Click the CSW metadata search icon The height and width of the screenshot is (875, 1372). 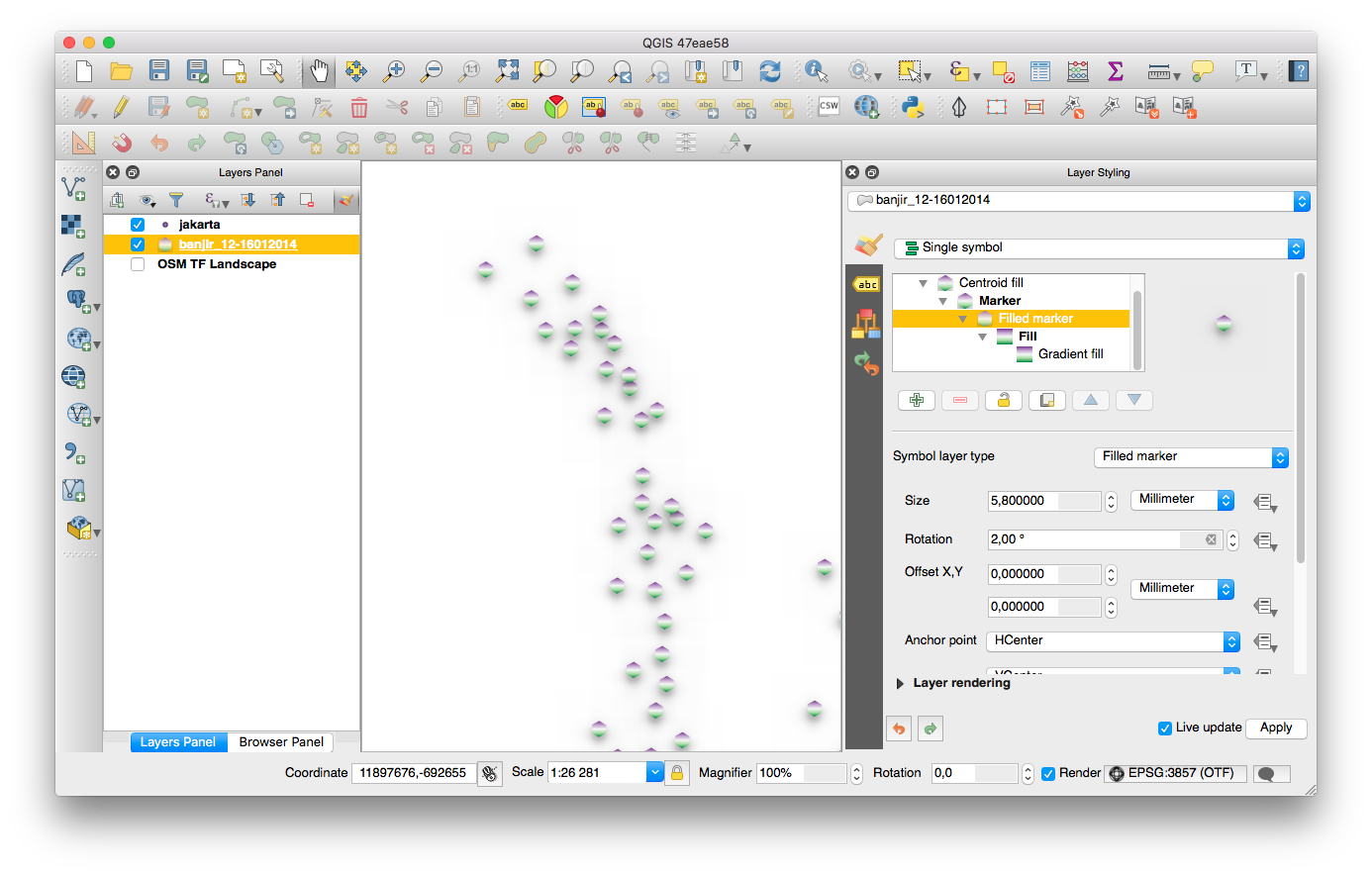(829, 107)
